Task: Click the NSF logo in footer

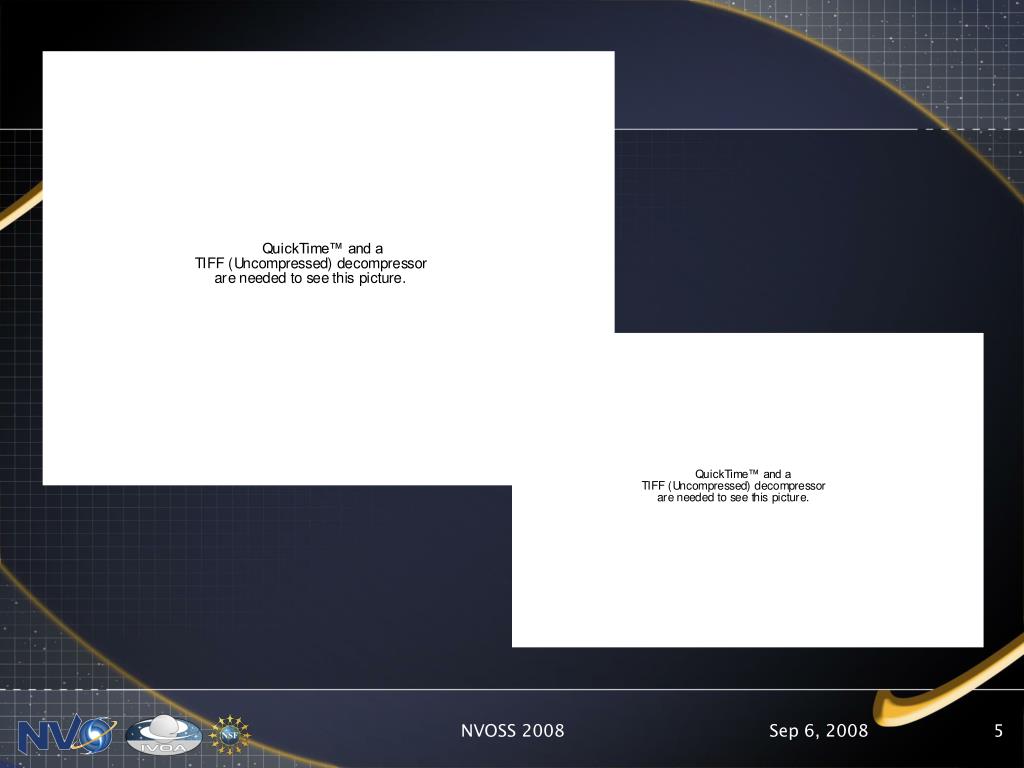Action: (x=230, y=735)
